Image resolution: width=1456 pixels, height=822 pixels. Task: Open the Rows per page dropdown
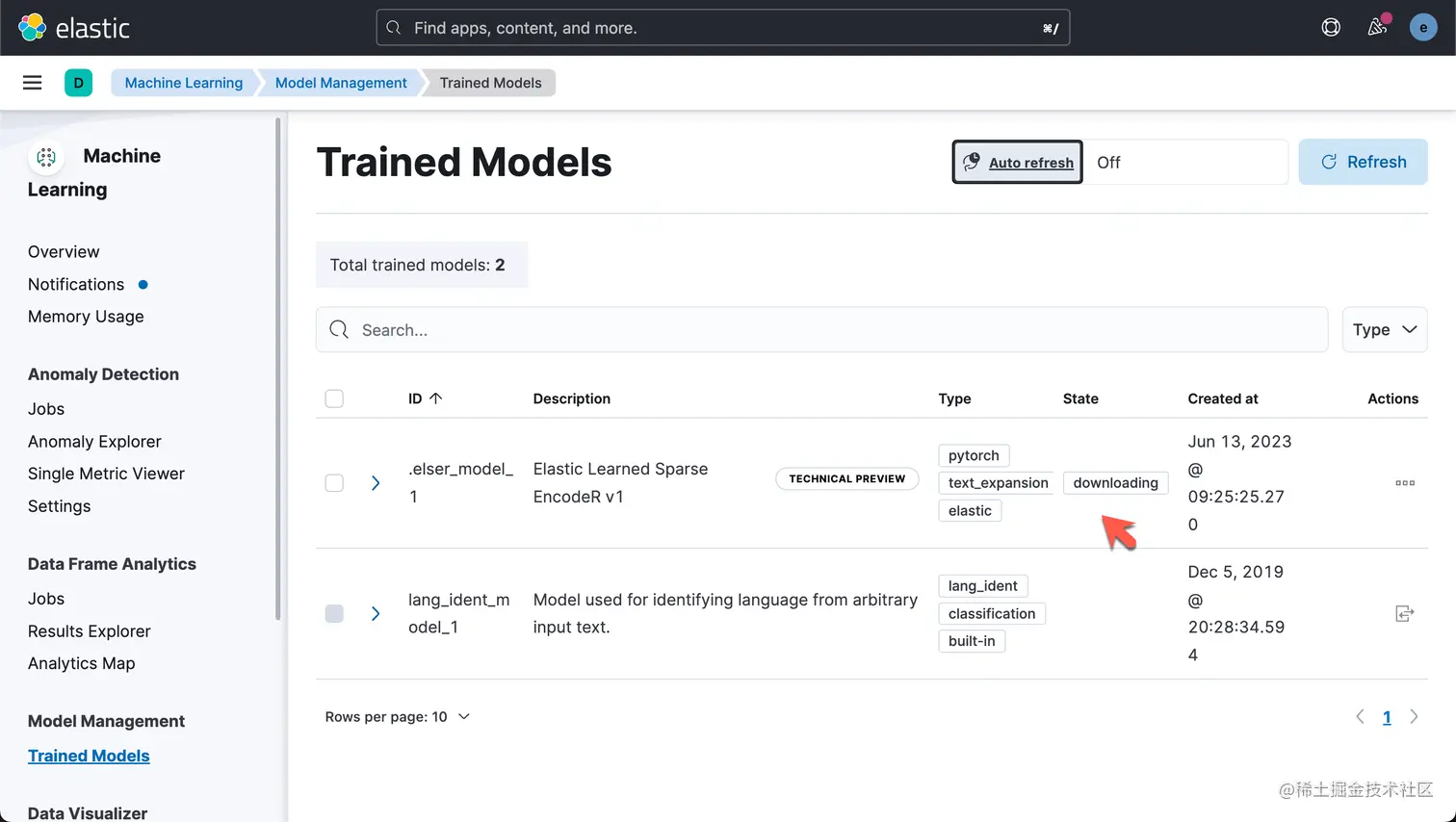pyautogui.click(x=398, y=717)
